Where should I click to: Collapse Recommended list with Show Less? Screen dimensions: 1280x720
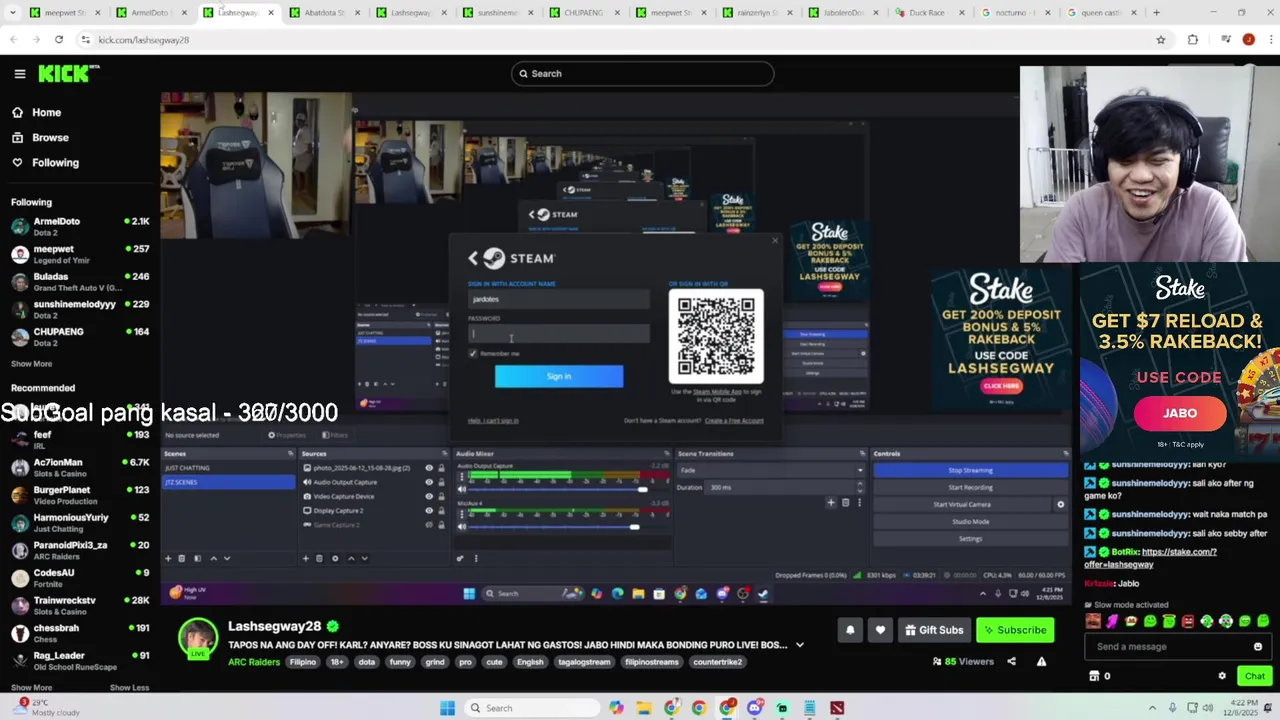tap(129, 688)
